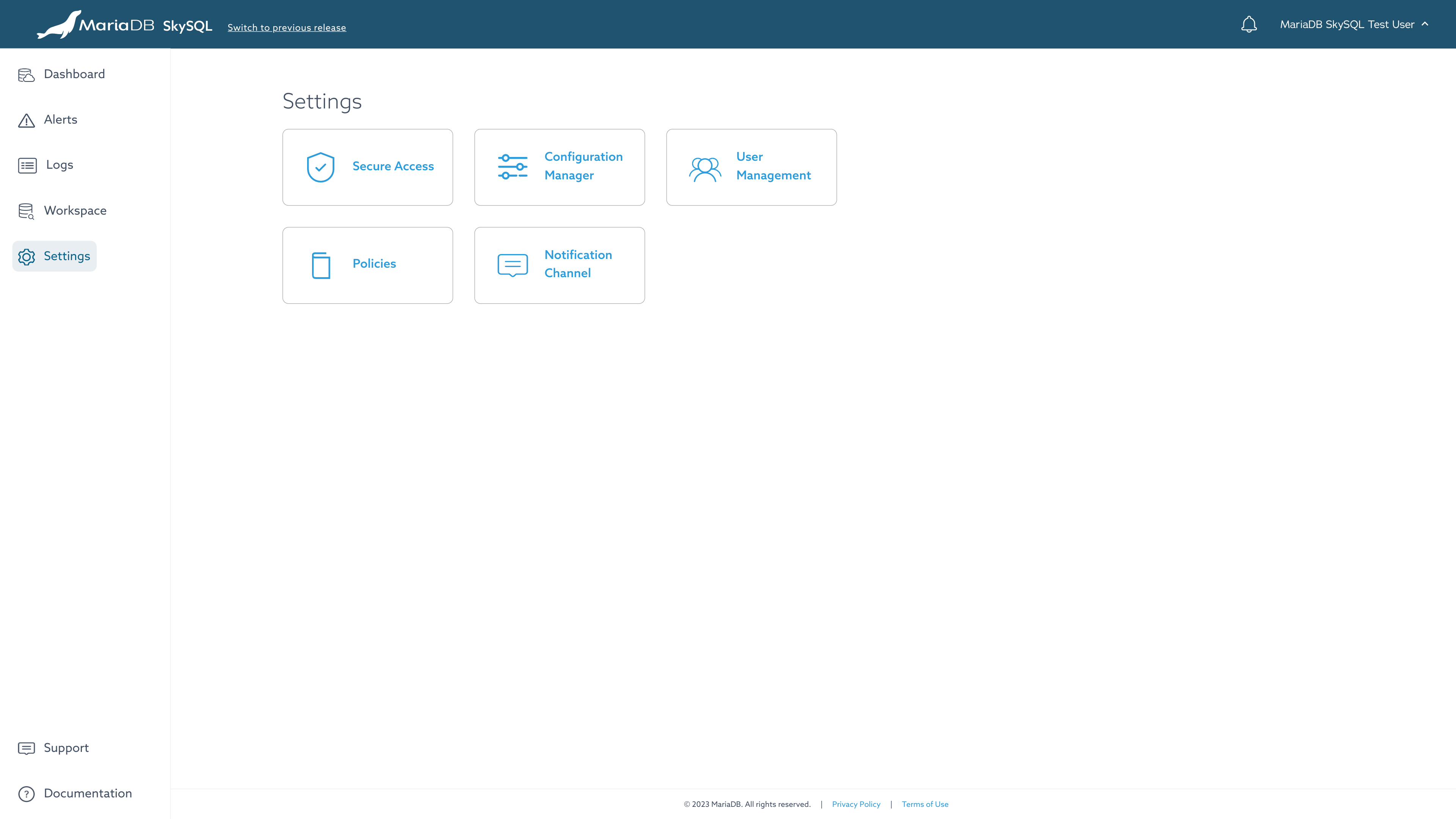1456x819 pixels.
Task: Click the Policies document icon
Action: pos(321,265)
